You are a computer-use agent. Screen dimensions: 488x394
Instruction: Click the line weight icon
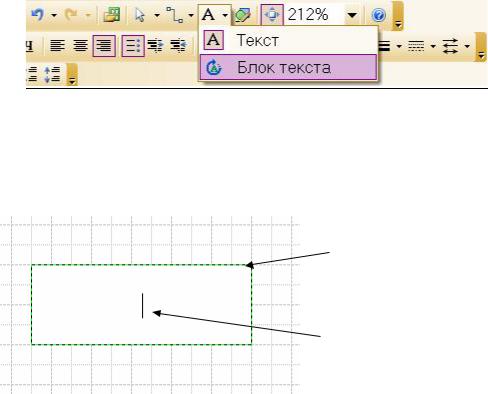(385, 46)
